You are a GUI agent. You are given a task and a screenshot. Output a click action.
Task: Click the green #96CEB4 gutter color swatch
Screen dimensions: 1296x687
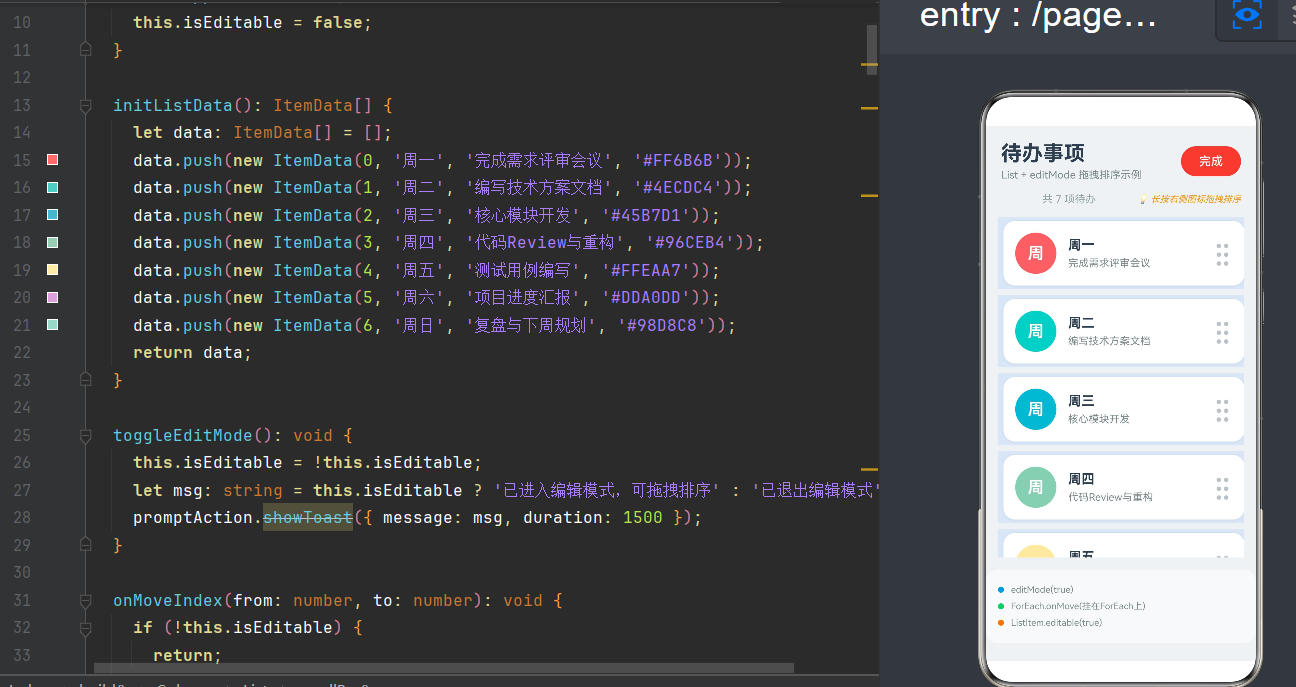tap(53, 242)
